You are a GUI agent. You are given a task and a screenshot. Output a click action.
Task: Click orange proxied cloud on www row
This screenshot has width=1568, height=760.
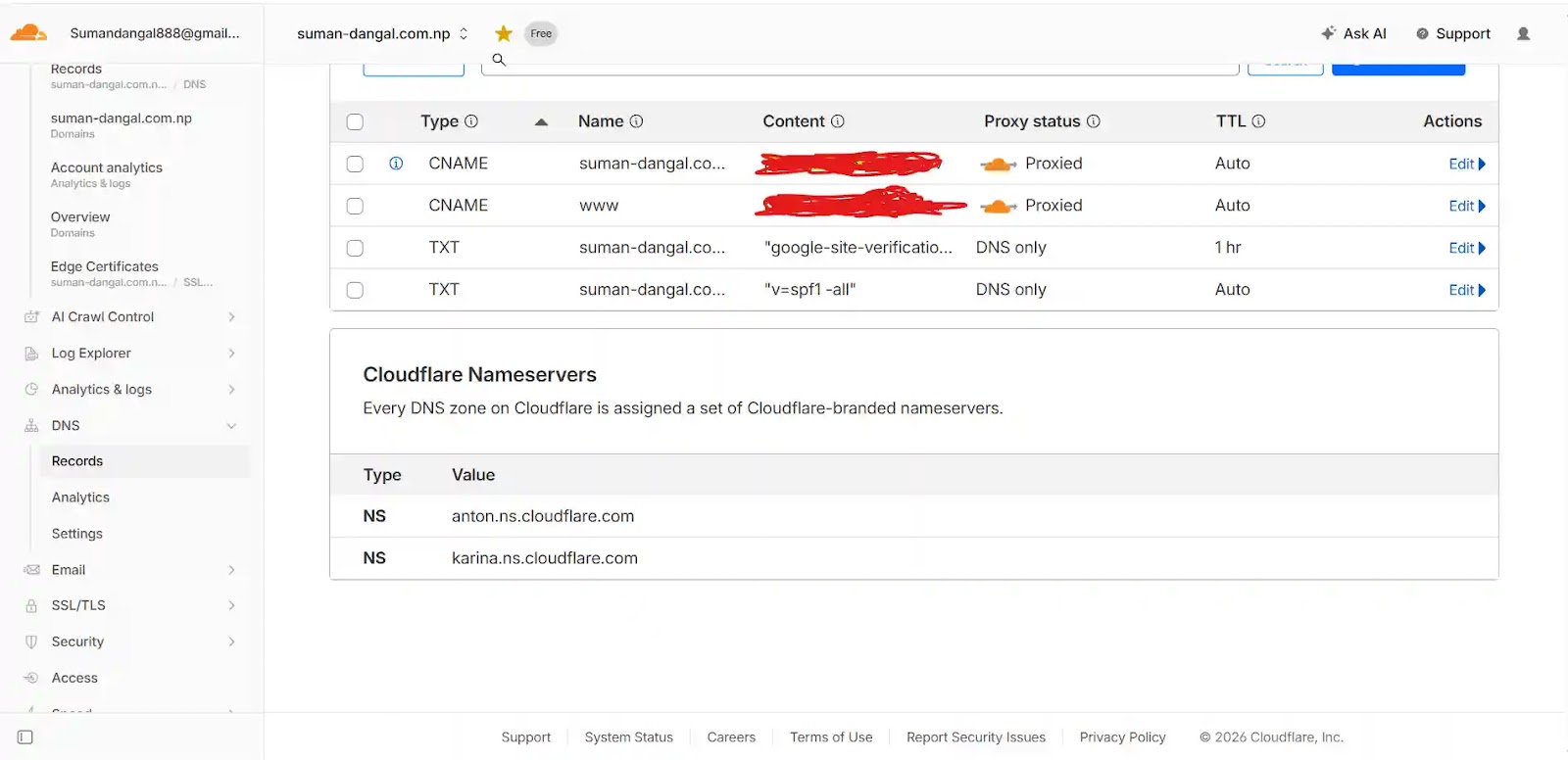click(999, 207)
